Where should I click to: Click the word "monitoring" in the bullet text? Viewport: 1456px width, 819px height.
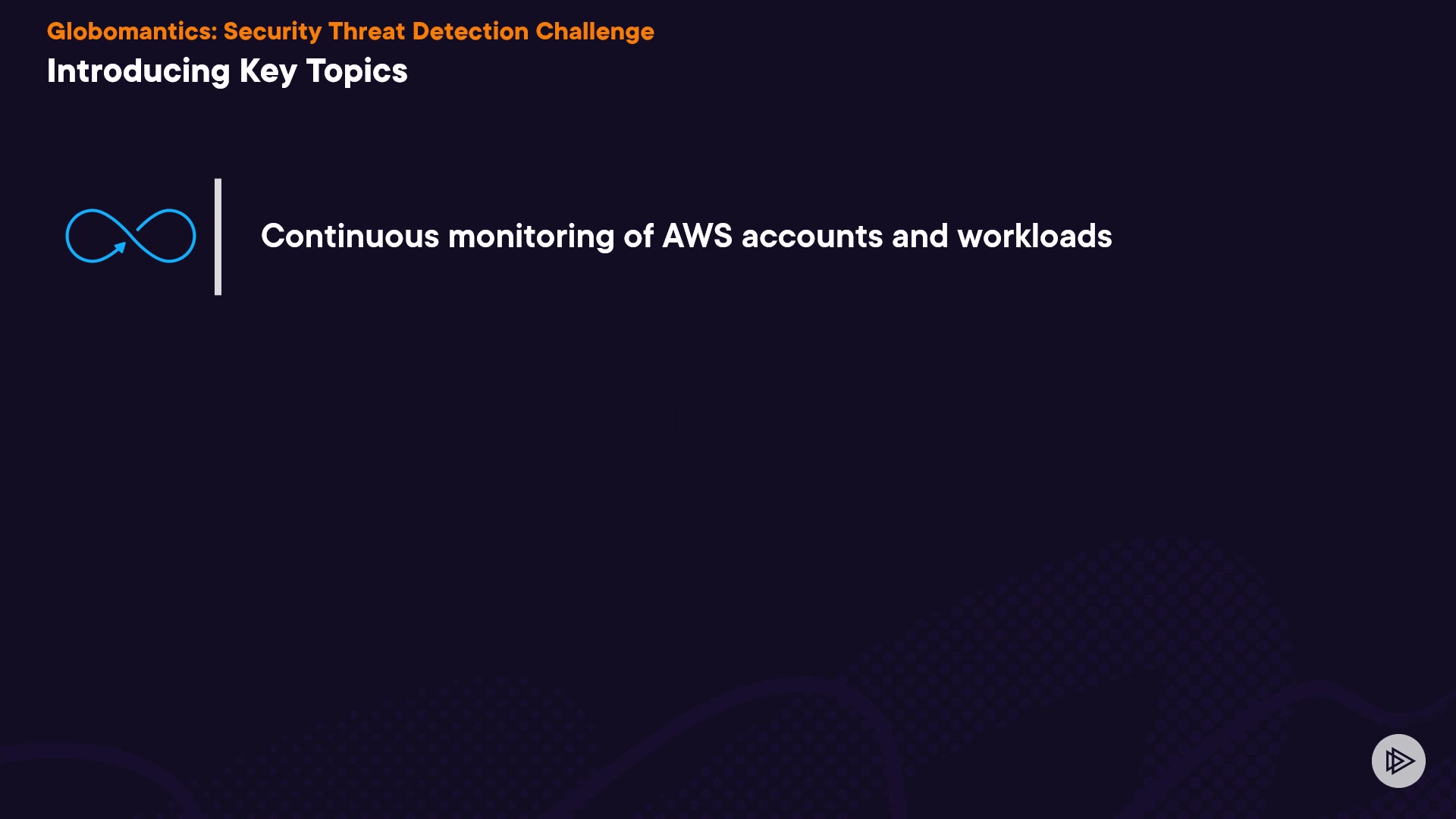531,236
